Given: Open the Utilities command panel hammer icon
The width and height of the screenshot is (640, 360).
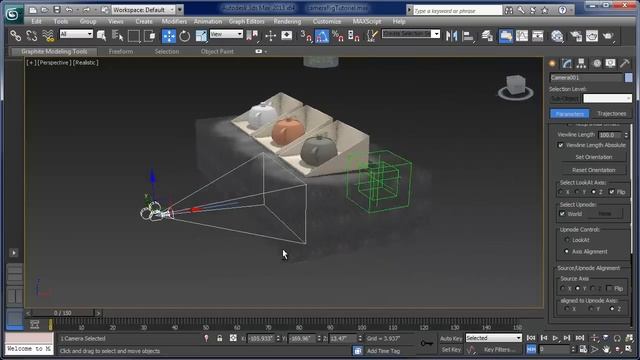Looking at the screenshot, I should point(625,63).
